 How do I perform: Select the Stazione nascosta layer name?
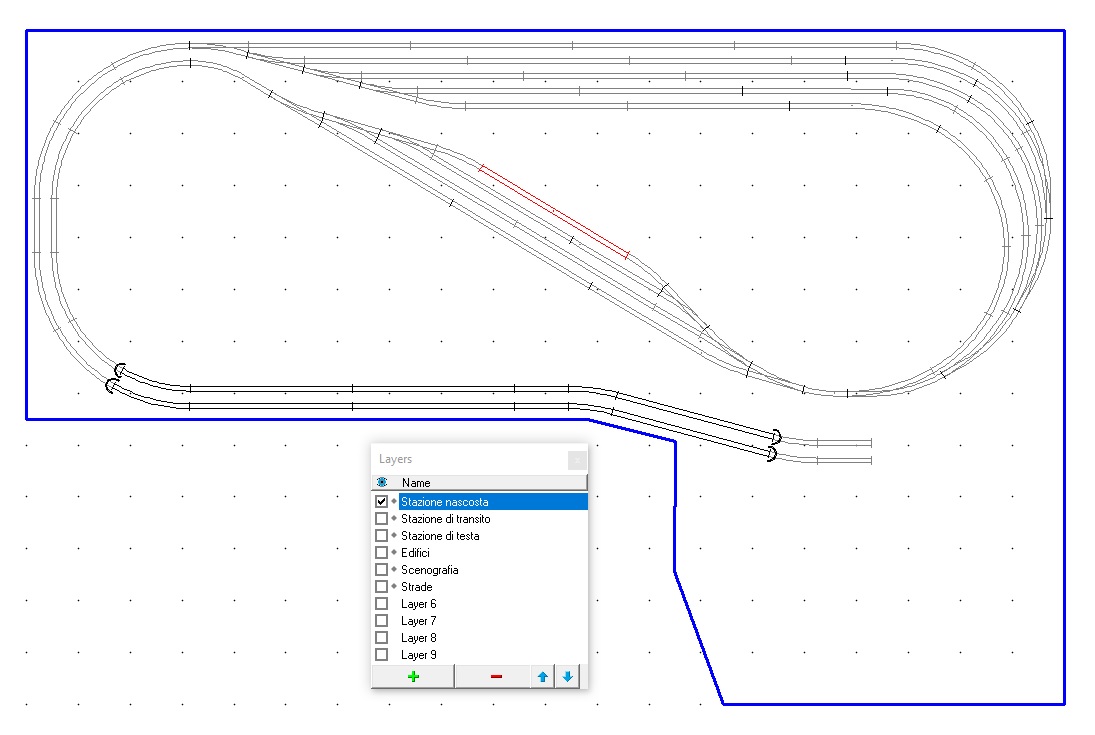point(444,502)
